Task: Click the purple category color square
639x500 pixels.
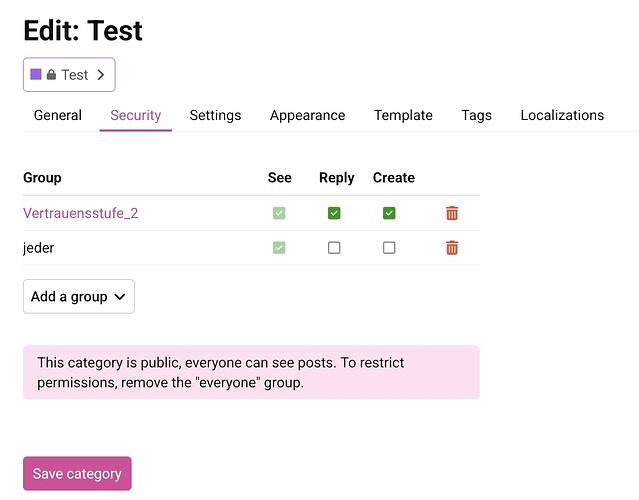Action: 36,74
